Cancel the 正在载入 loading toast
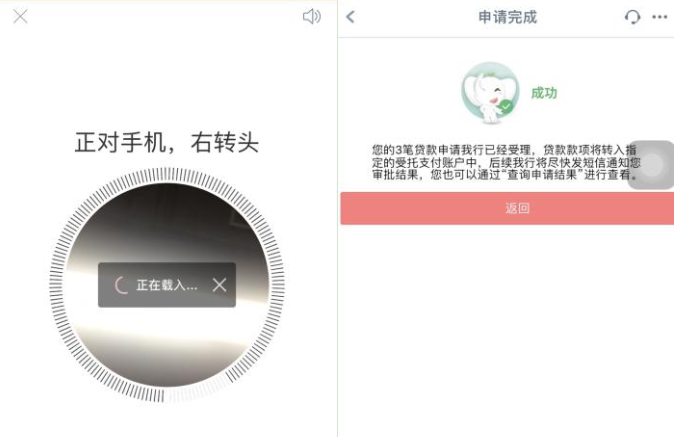The image size is (676, 437). click(x=219, y=285)
